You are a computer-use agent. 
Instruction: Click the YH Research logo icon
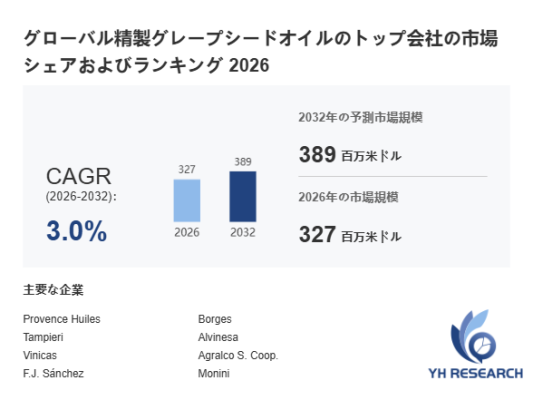click(x=473, y=336)
